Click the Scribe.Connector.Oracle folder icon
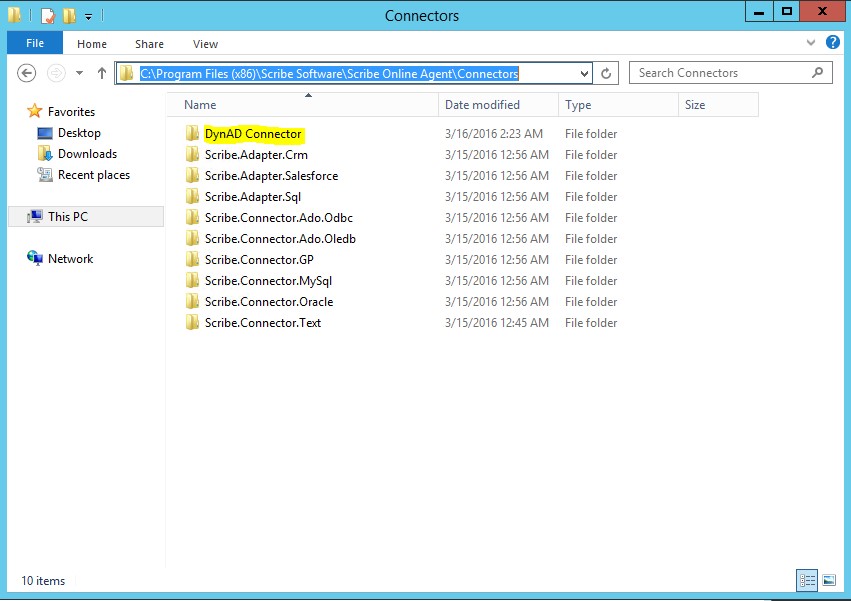Screen dimensions: 851x601 (192, 301)
